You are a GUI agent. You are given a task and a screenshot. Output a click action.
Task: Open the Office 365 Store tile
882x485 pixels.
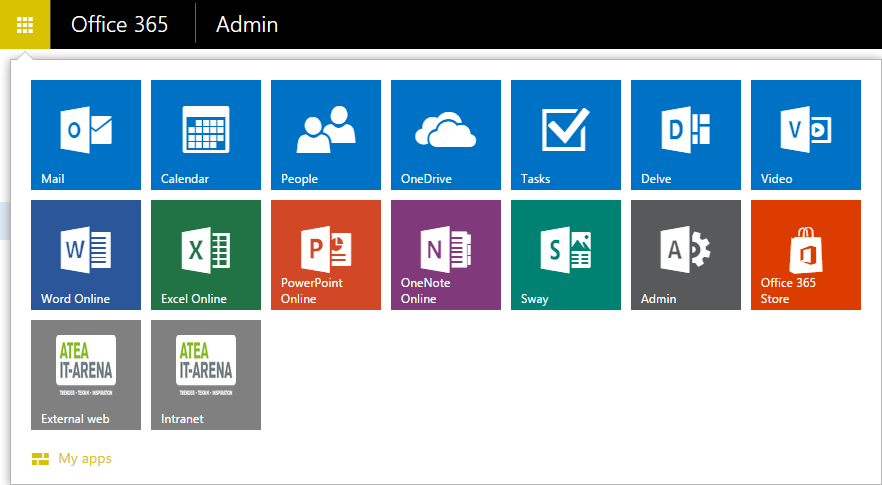pos(806,255)
